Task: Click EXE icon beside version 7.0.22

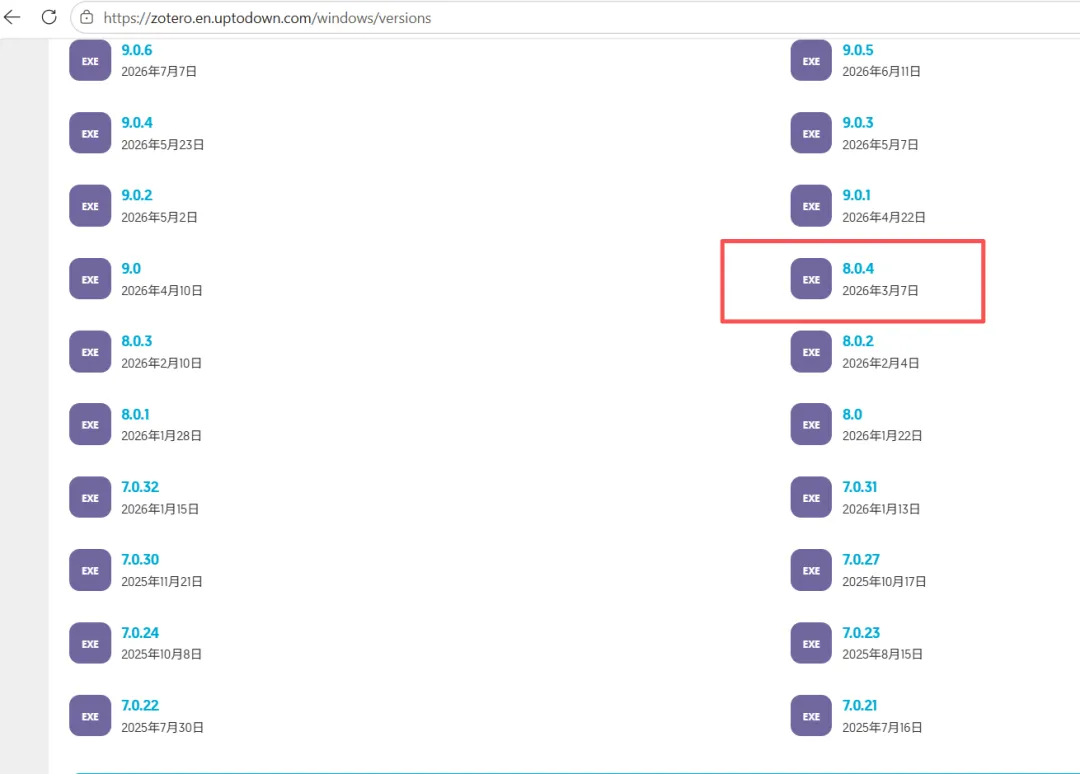Action: point(90,715)
